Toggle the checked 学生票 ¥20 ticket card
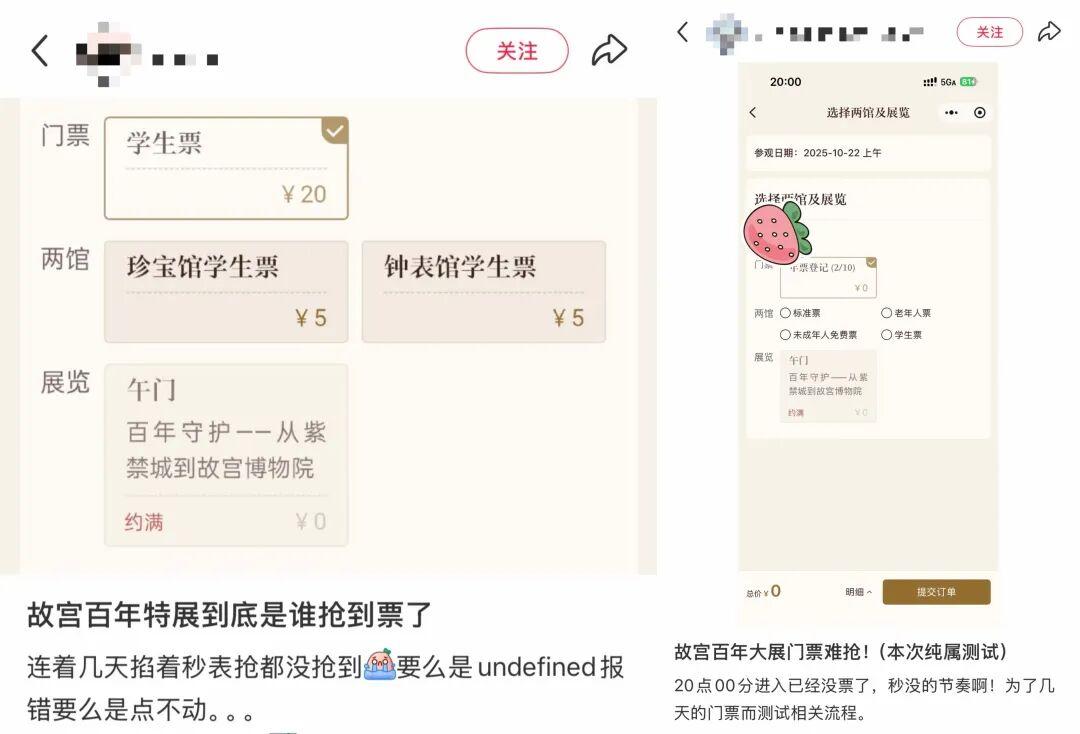This screenshot has height=734, width=1080. 226,168
